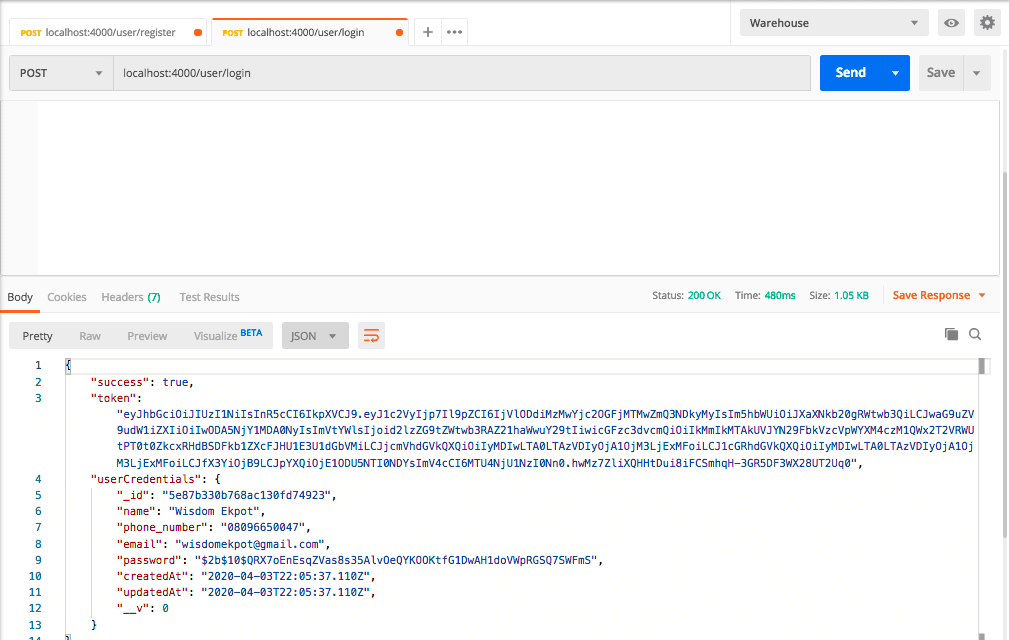Select the Raw view mode
The image size is (1009, 640).
coord(90,336)
